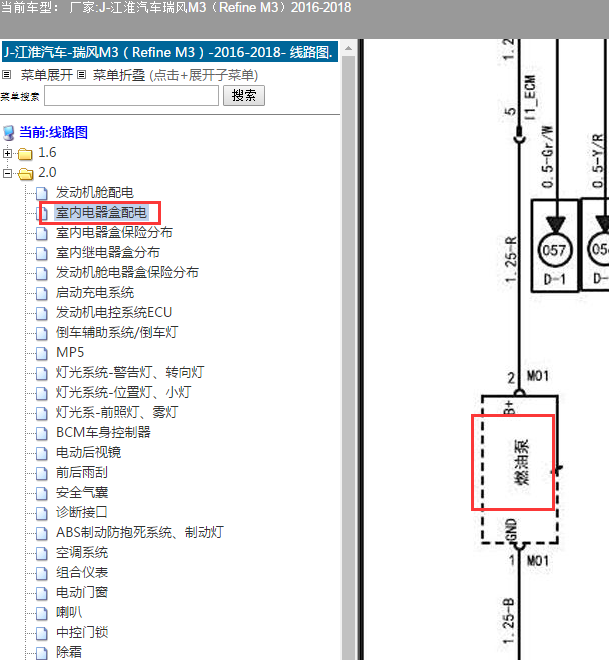Click the 菜单折叠 collapse-all icon
This screenshot has width=609, height=660.
82,75
